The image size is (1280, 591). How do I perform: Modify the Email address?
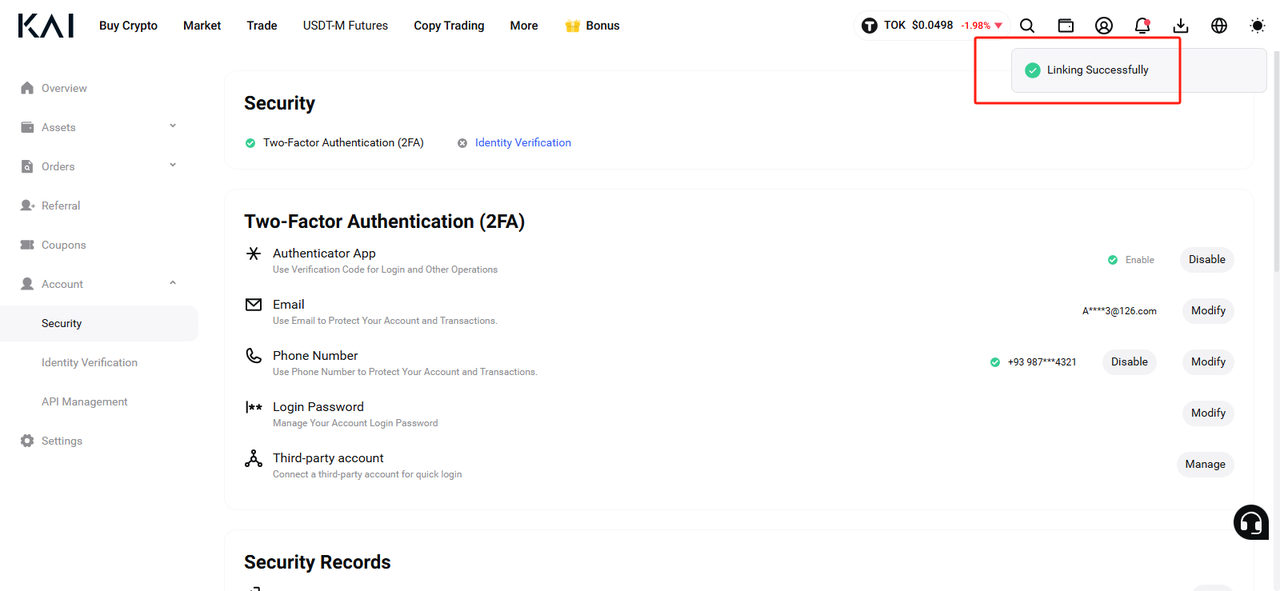(1208, 311)
